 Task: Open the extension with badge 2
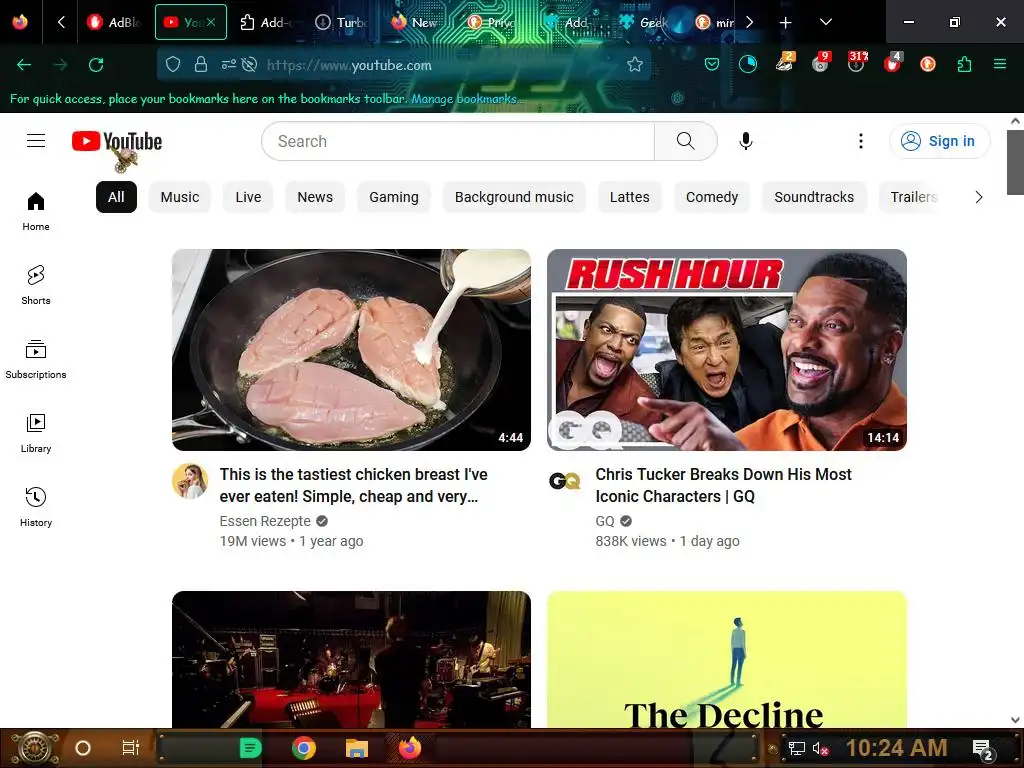tap(784, 63)
